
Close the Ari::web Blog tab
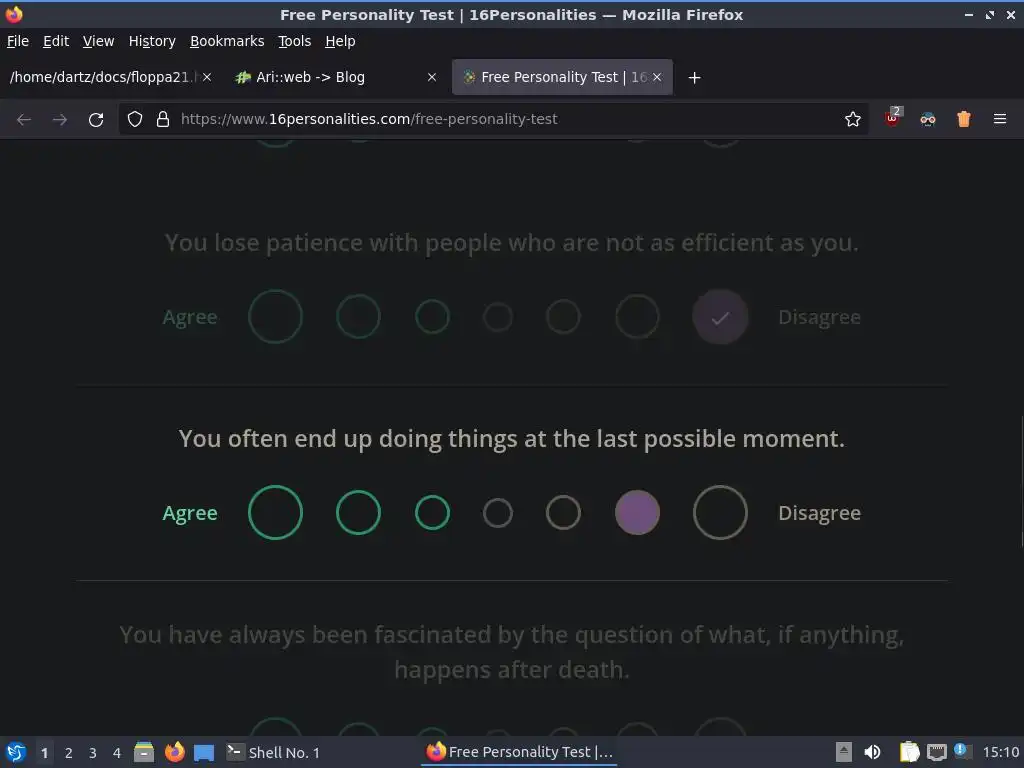(x=432, y=77)
